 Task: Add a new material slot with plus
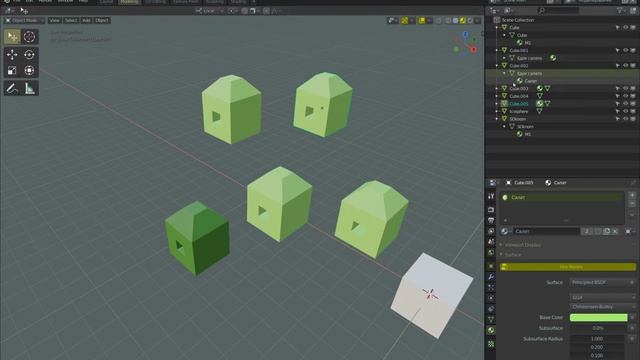click(x=632, y=195)
